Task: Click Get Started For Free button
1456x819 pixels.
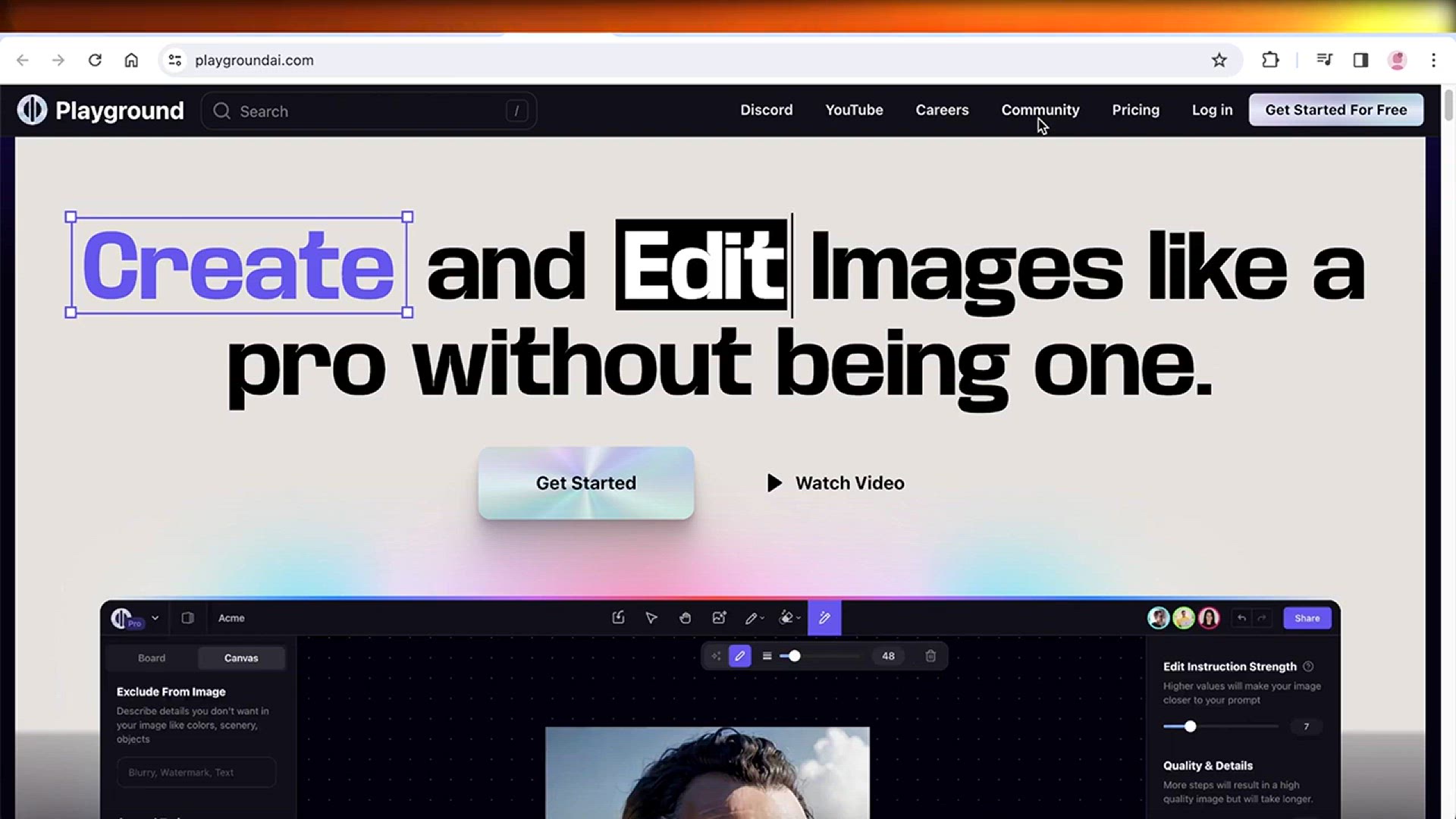Action: coord(1336,110)
